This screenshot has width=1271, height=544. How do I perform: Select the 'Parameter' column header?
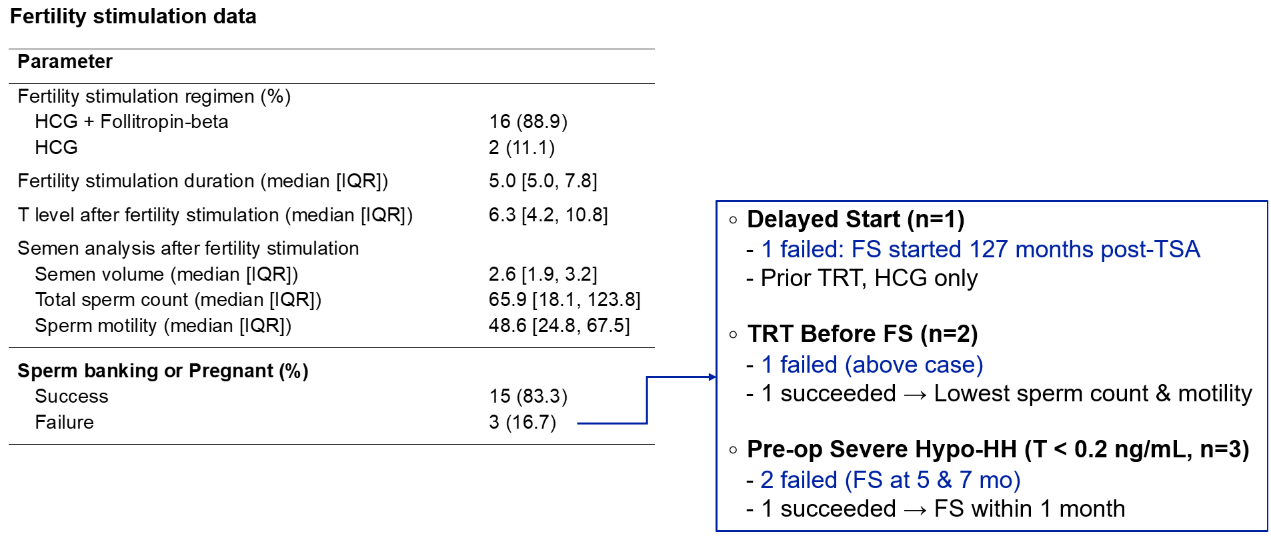65,62
